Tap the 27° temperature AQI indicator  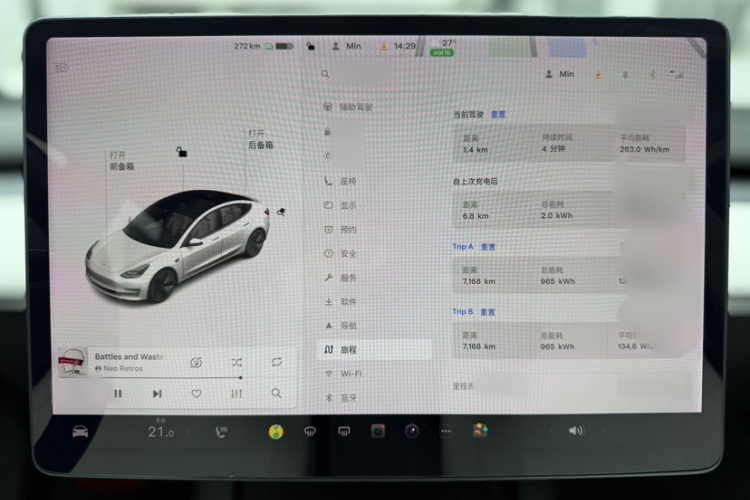tap(443, 48)
